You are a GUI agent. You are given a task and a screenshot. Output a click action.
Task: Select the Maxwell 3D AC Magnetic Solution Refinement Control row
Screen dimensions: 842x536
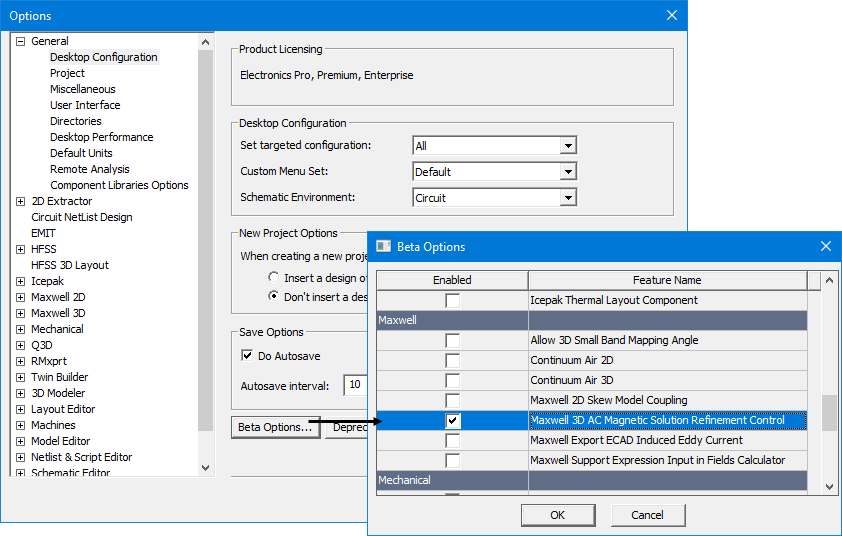pyautogui.click(x=592, y=421)
